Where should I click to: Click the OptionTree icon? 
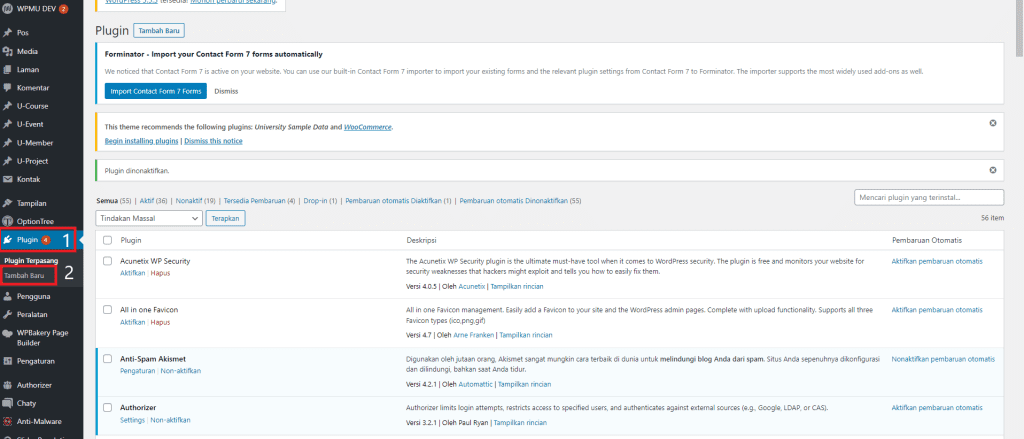pos(7,221)
